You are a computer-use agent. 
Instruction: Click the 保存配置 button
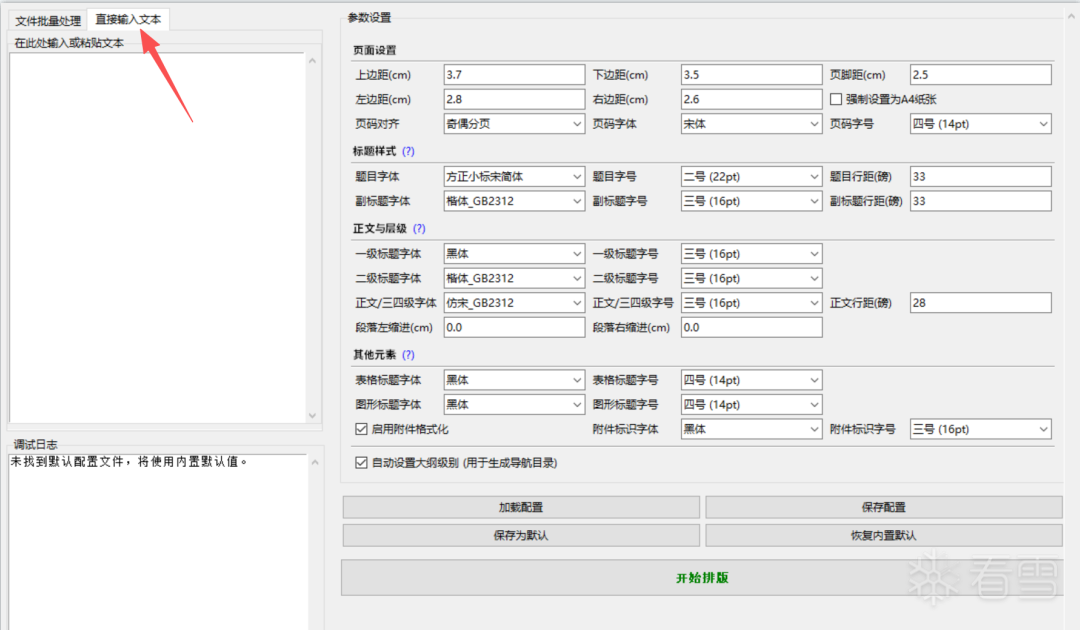(883, 507)
